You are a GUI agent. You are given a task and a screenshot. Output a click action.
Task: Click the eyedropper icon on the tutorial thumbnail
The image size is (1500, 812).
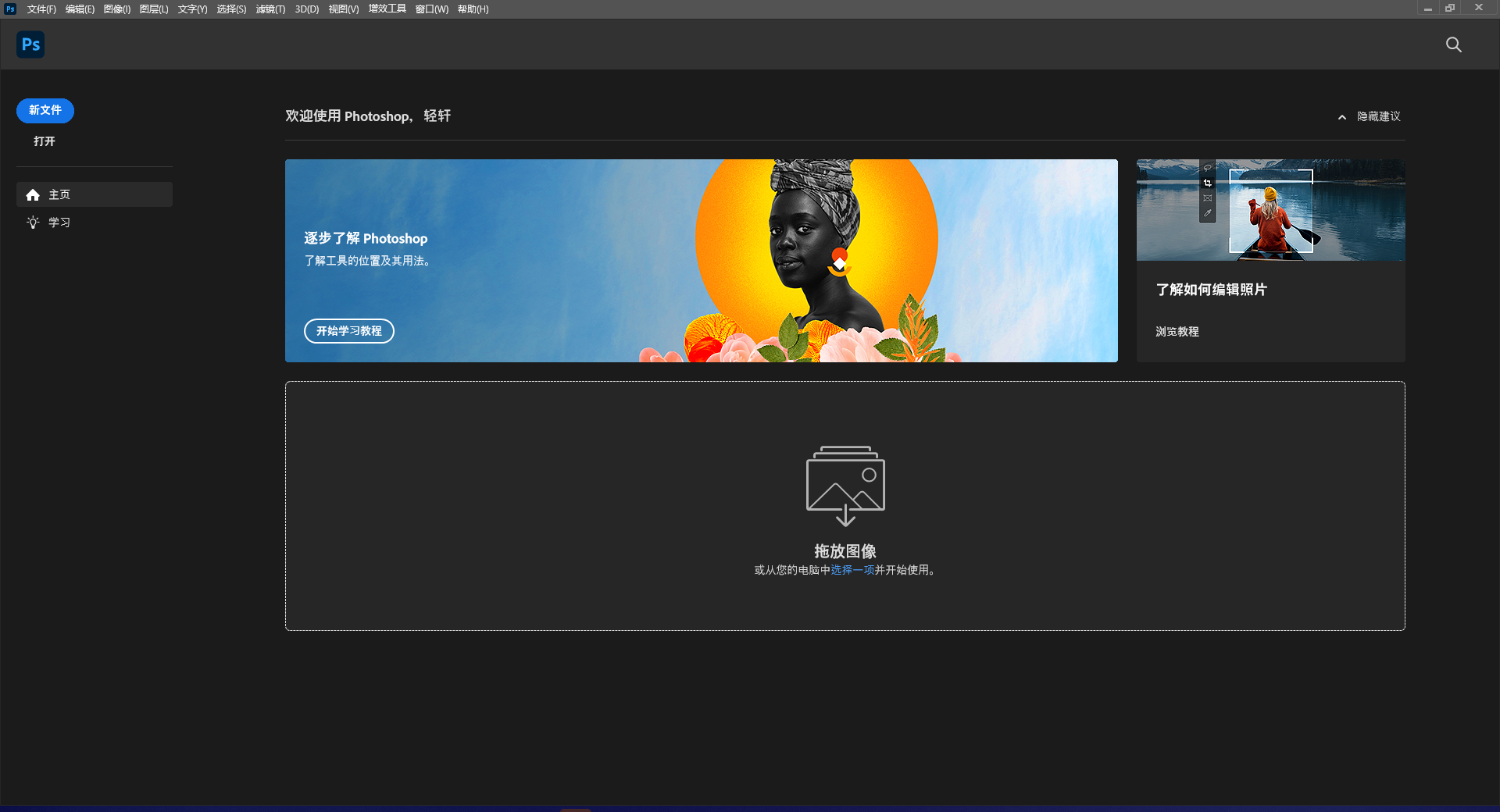click(x=1208, y=212)
